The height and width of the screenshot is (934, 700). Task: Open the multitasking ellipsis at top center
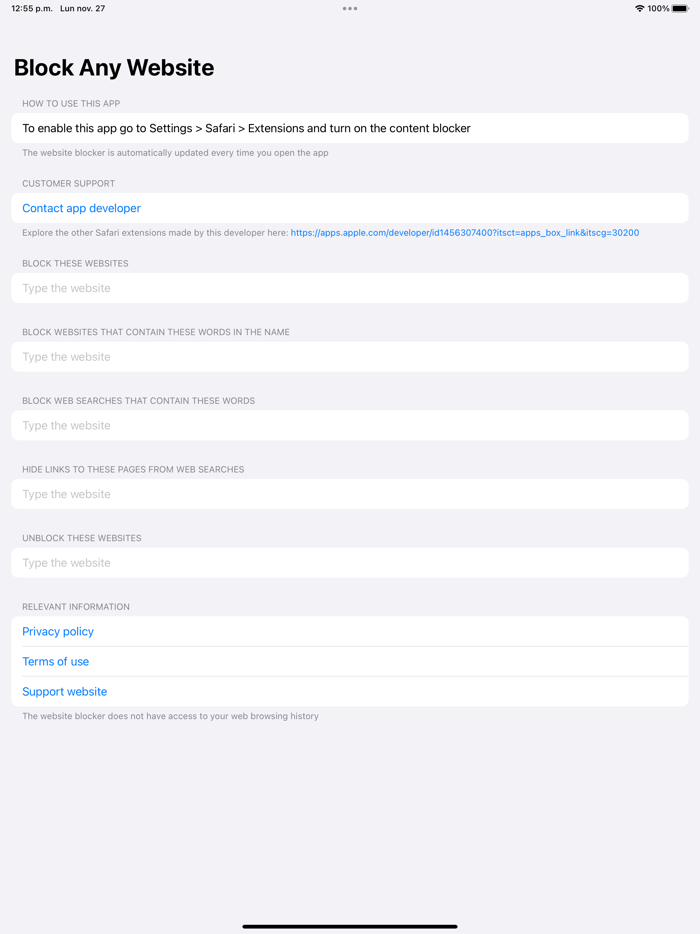350,8
